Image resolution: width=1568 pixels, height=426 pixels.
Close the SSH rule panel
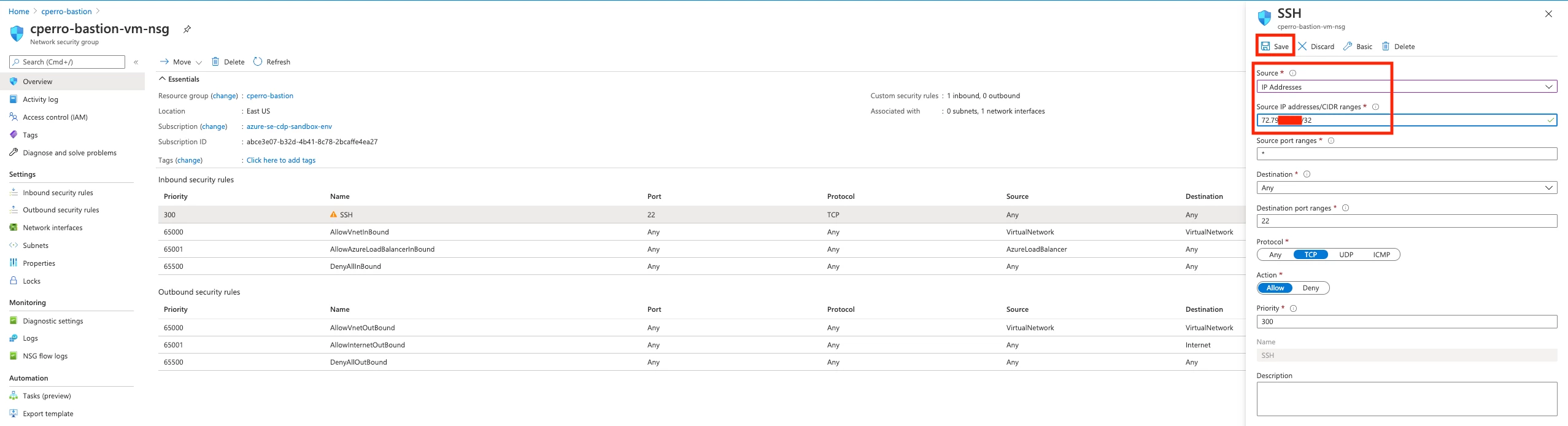pos(1548,14)
